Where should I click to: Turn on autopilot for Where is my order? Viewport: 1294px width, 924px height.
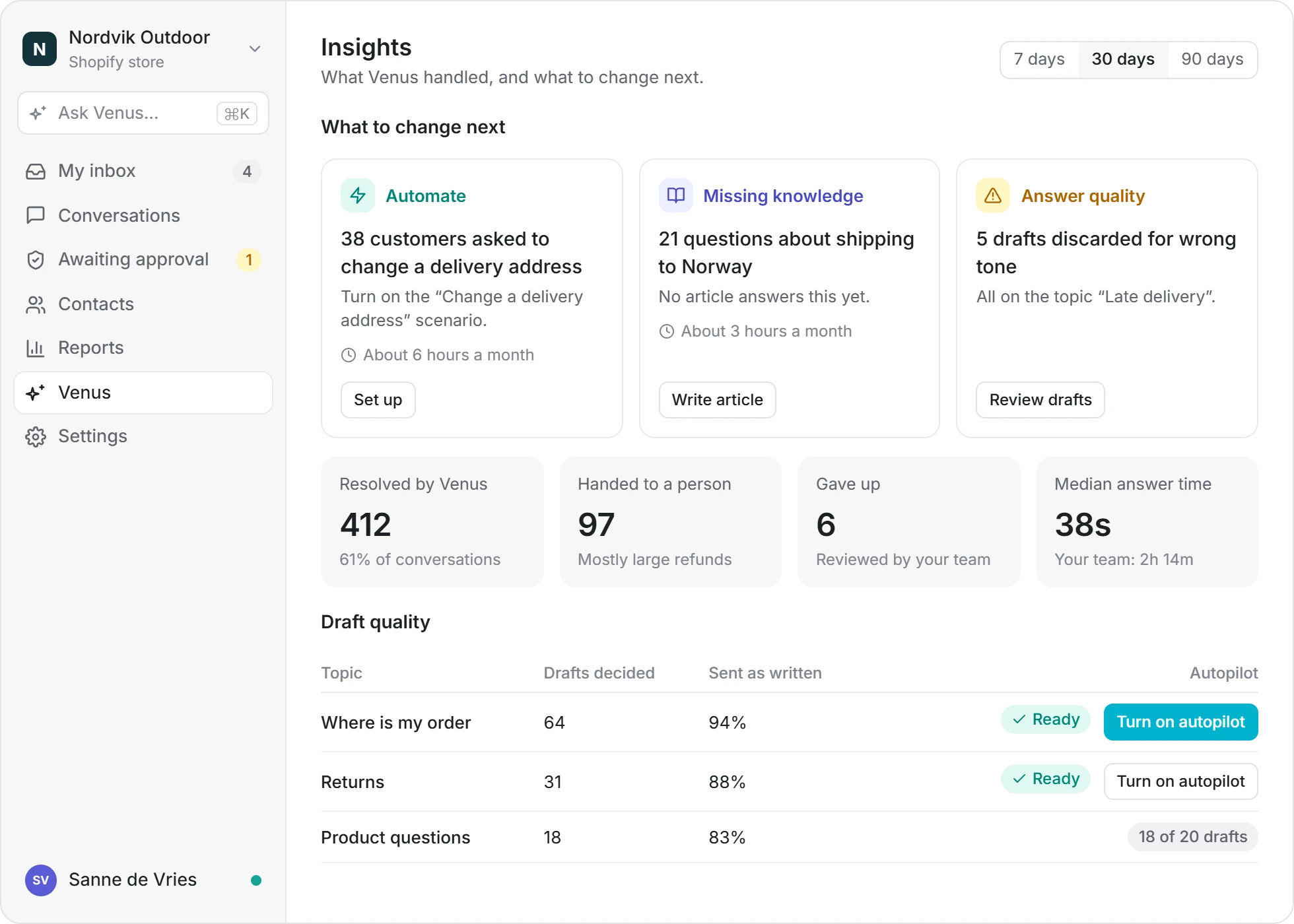[1181, 722]
